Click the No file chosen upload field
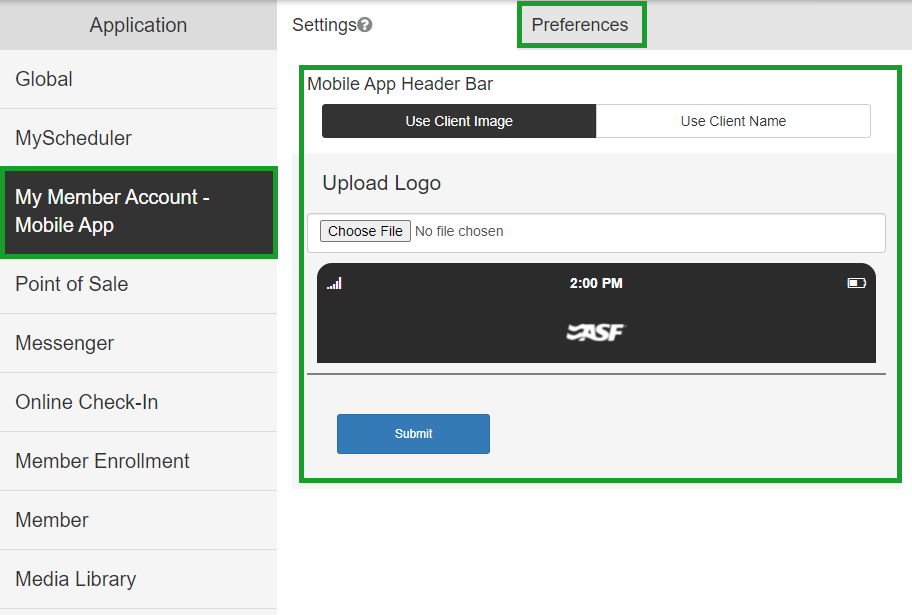912x615 pixels. (x=596, y=233)
